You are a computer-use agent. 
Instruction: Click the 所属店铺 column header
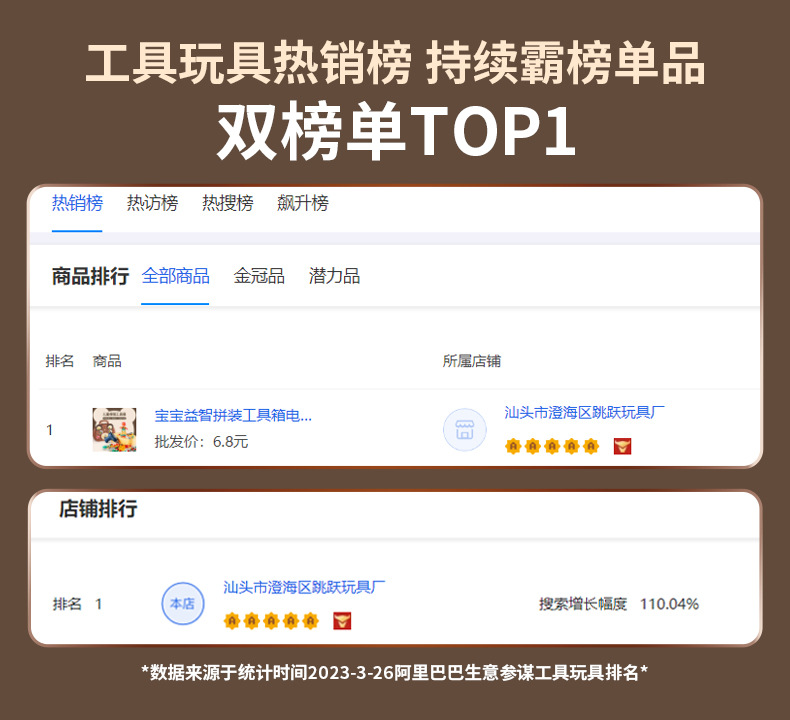pos(472,361)
